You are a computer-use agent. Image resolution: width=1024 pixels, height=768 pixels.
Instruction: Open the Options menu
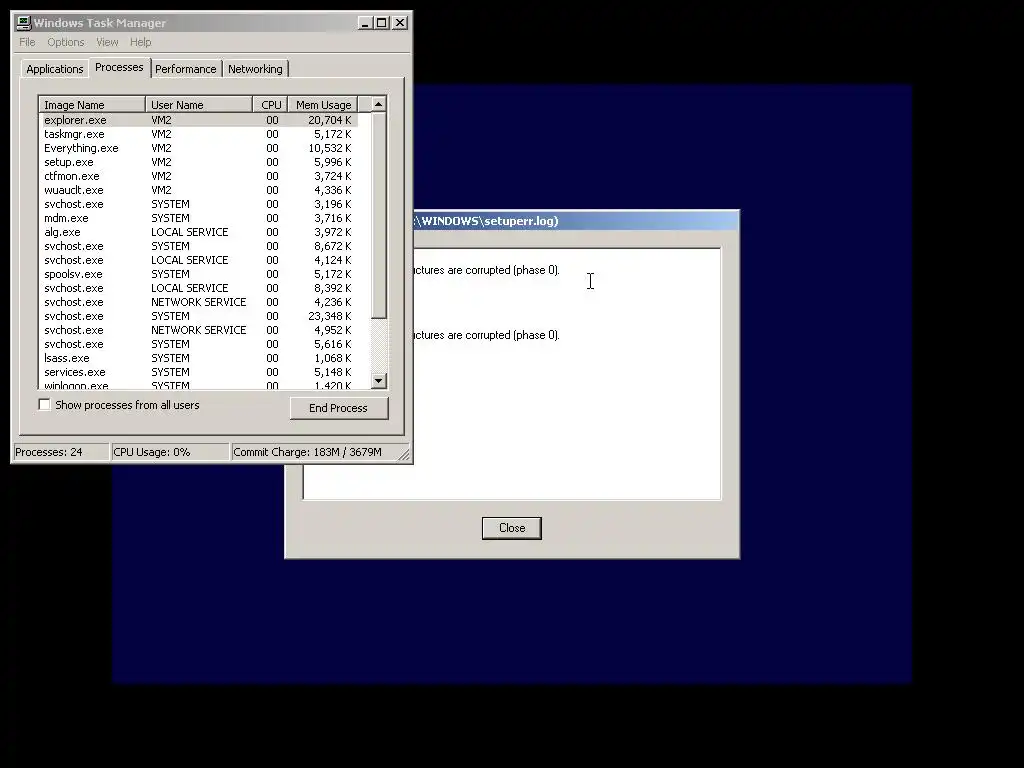65,42
